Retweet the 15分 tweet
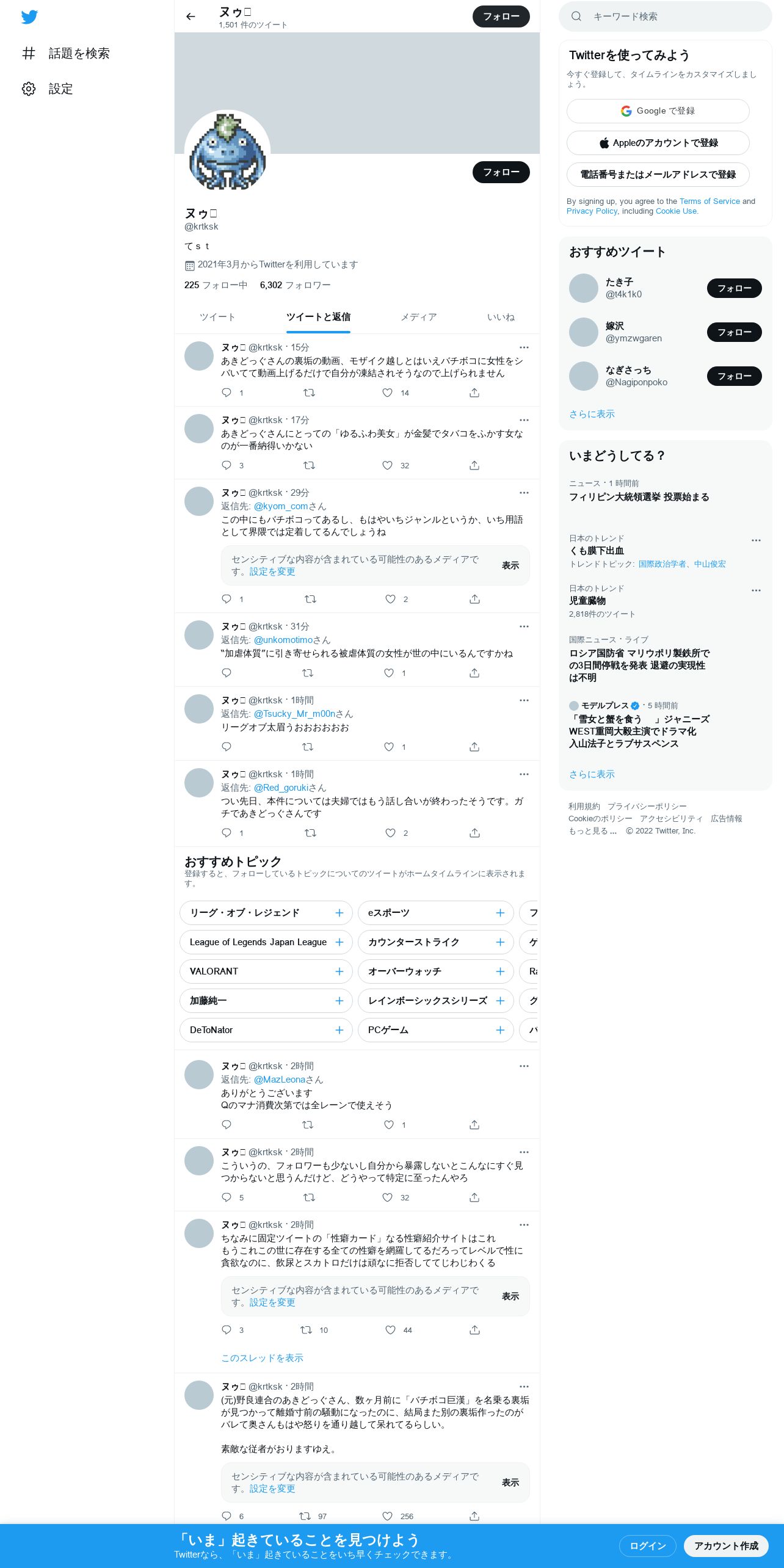Viewport: 784px width, 1568px height. click(x=310, y=393)
